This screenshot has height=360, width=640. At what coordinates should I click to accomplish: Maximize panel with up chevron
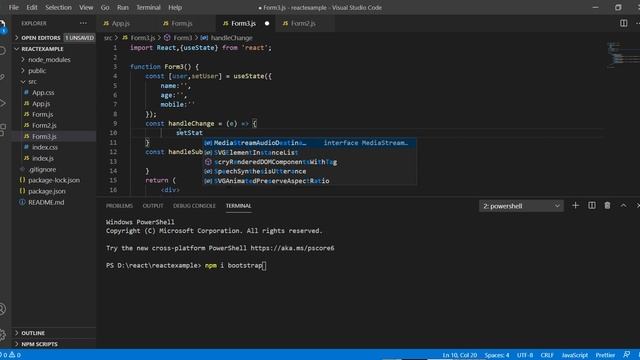click(x=623, y=206)
